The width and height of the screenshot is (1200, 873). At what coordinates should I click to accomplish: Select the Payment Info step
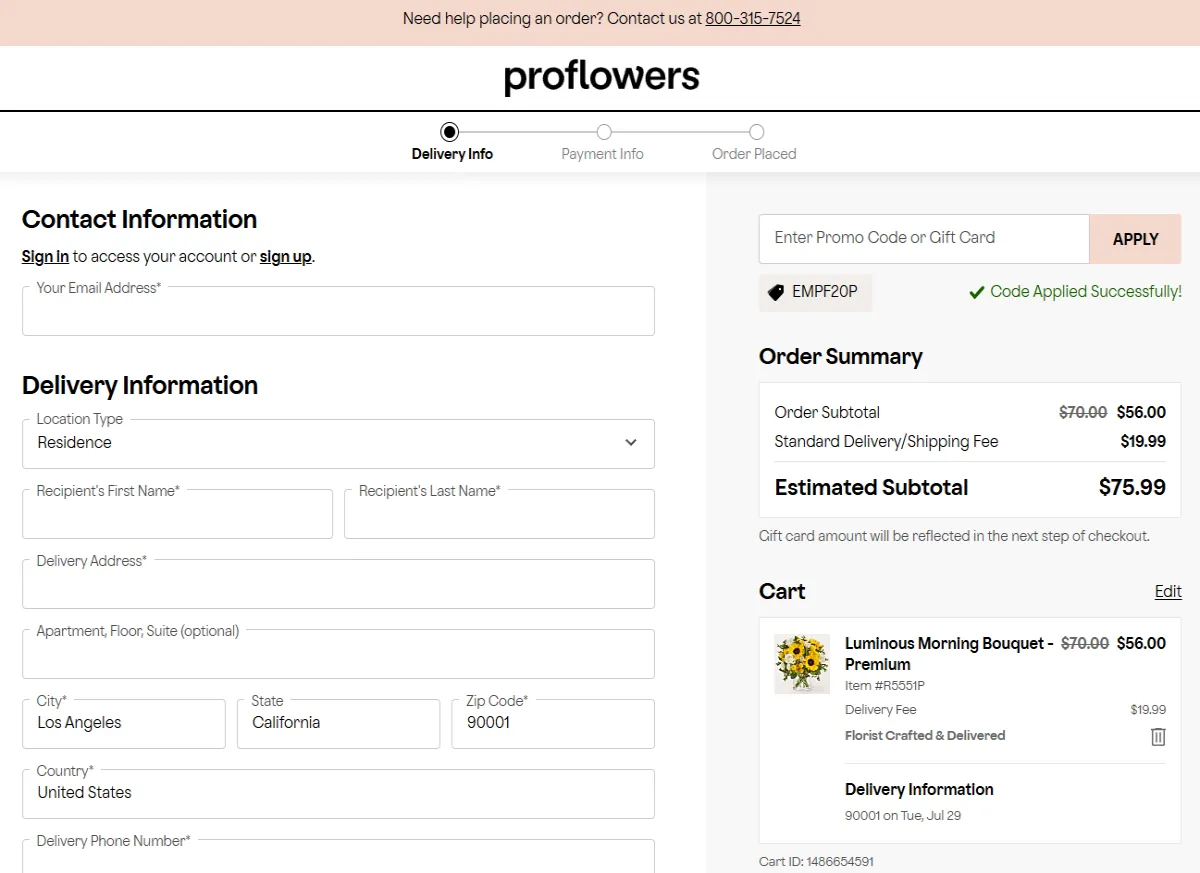click(x=603, y=133)
